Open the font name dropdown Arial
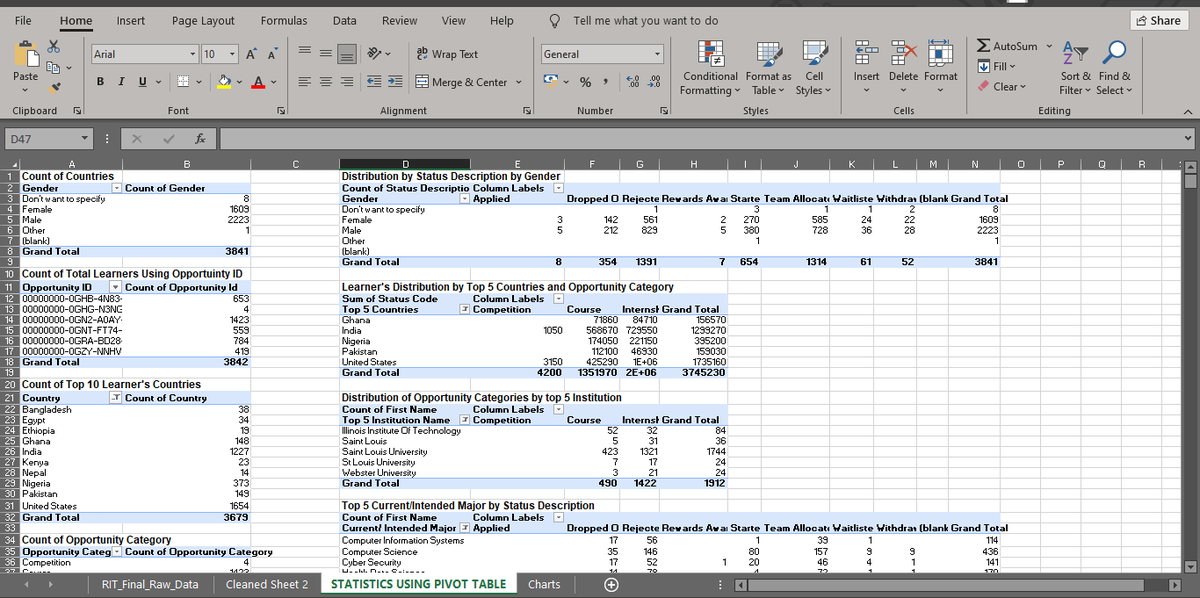Screen dimensions: 1200x598 pyautogui.click(x=192, y=53)
